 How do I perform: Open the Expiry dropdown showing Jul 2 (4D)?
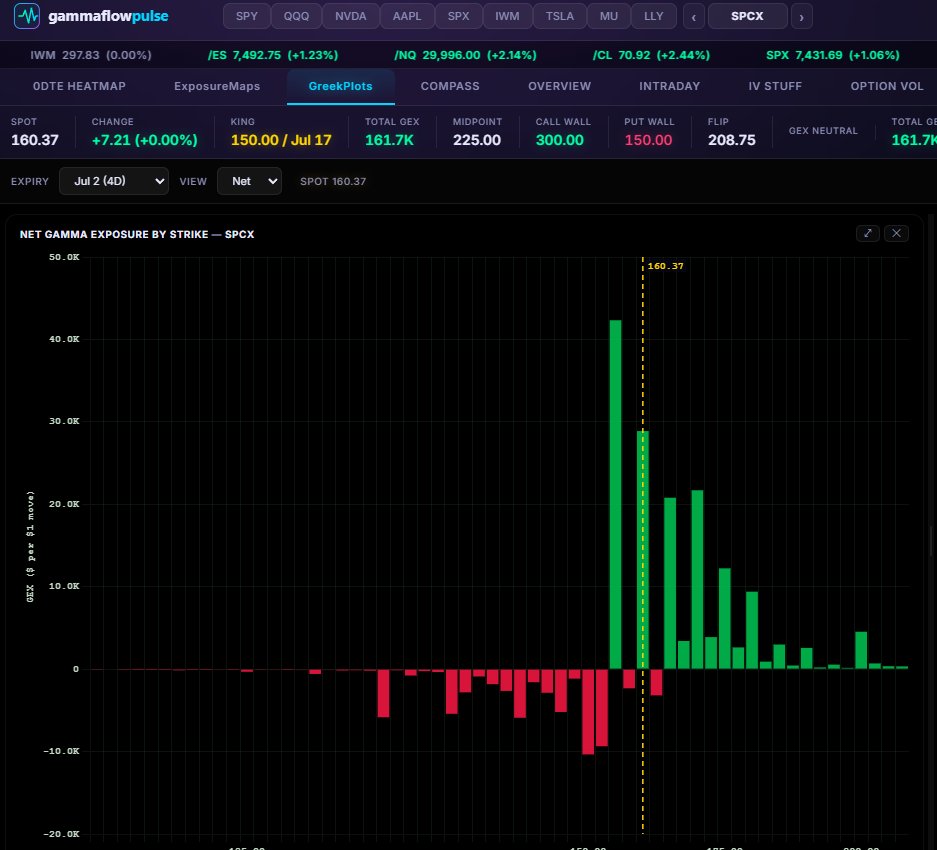click(114, 181)
